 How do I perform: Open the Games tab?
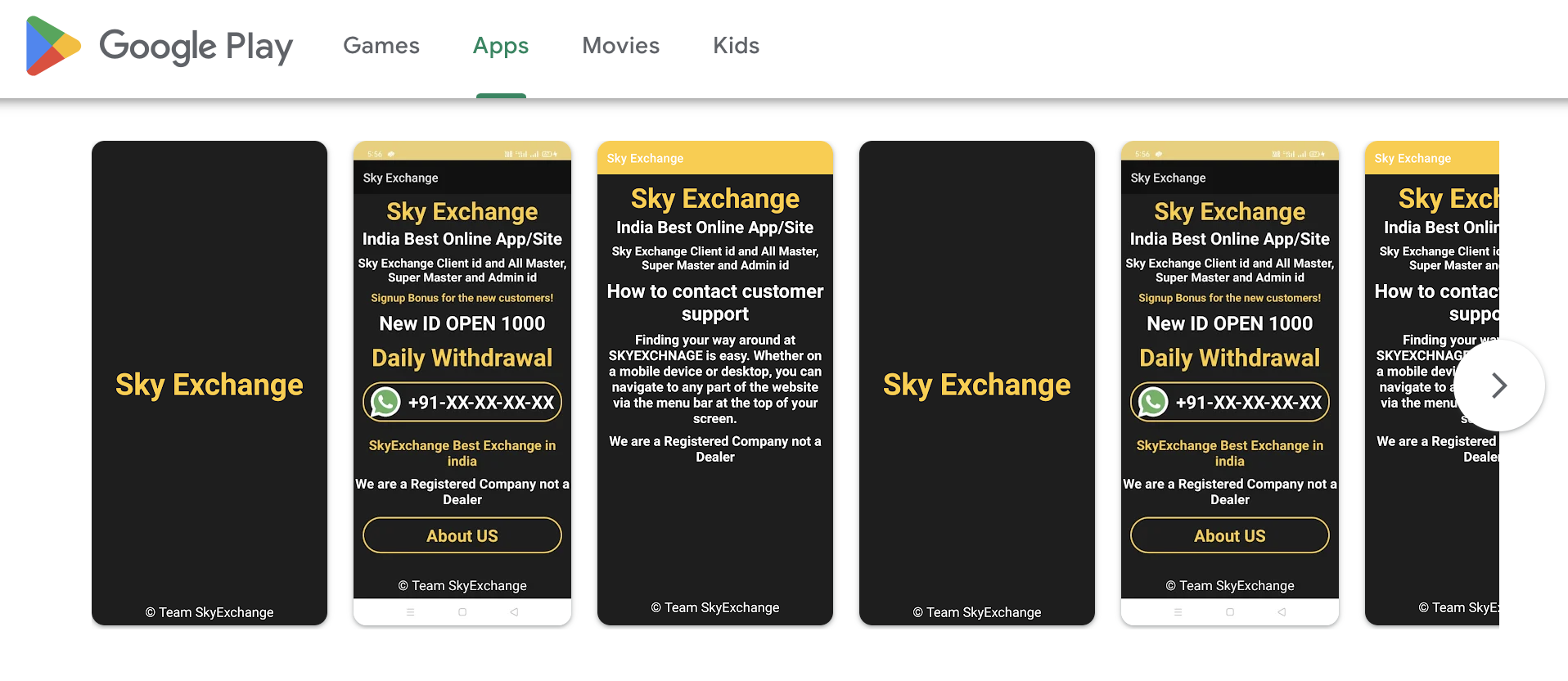pyautogui.click(x=381, y=46)
